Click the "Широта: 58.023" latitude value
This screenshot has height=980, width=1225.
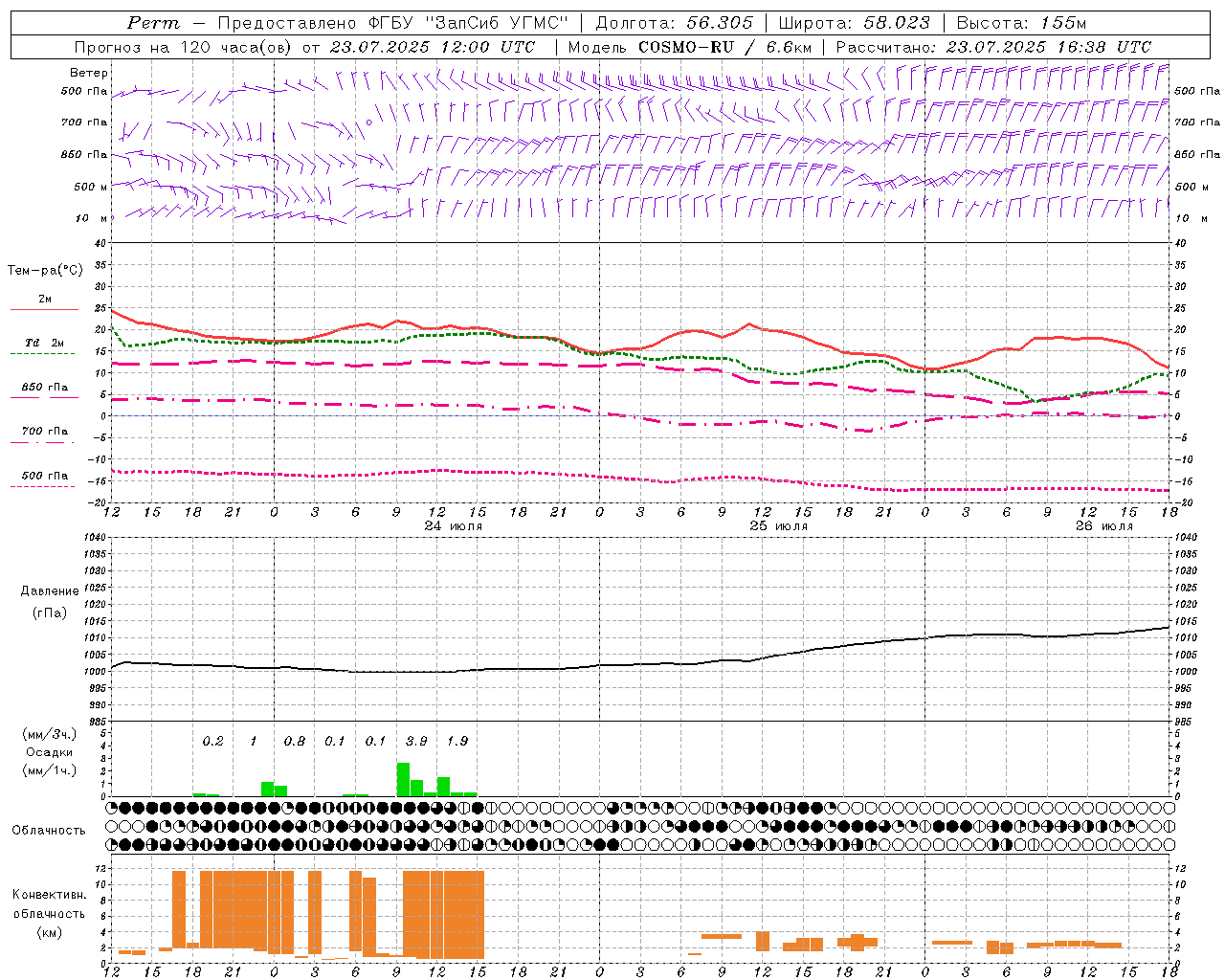(854, 23)
